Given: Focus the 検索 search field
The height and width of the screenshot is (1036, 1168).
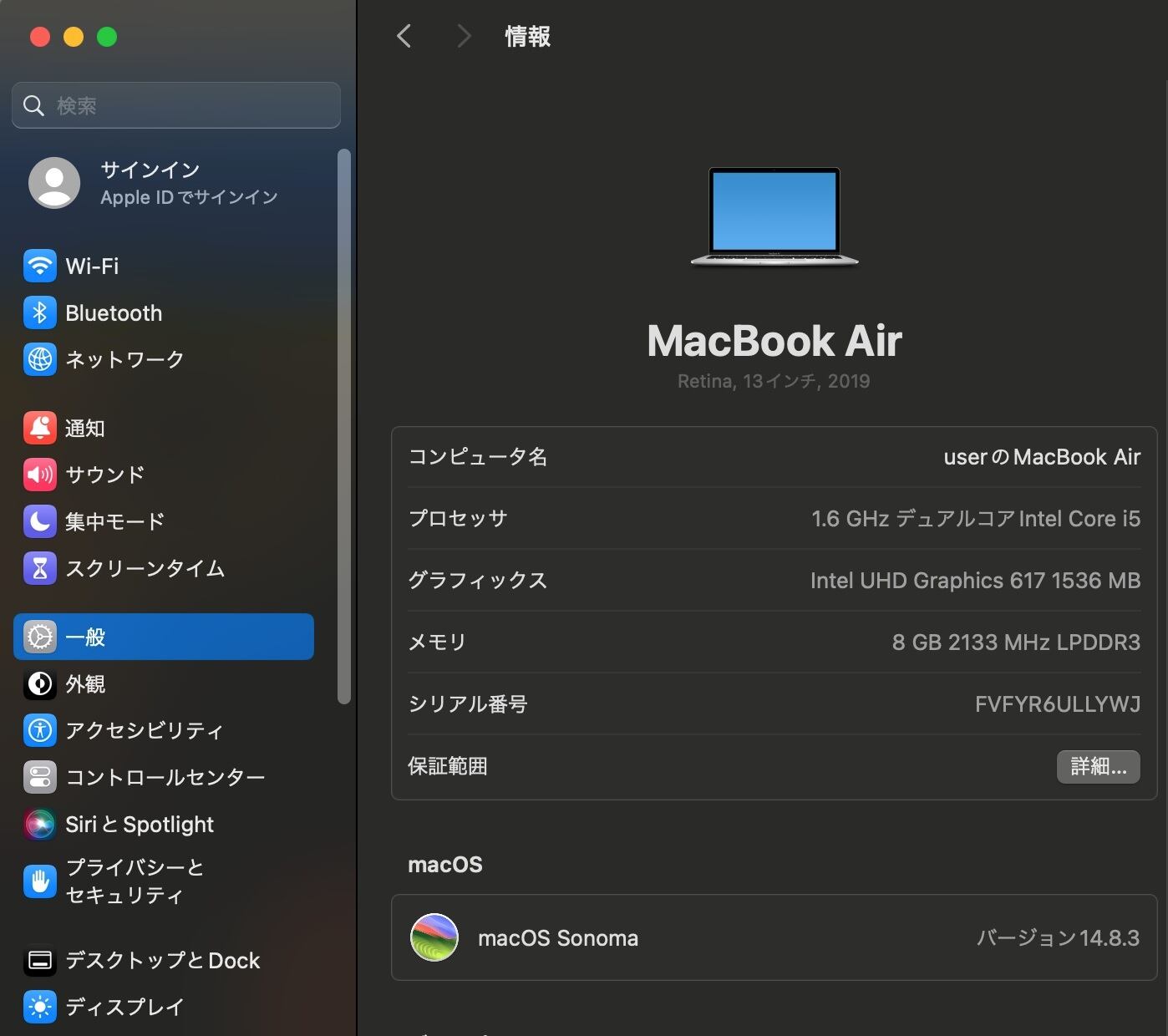Looking at the screenshot, I should coord(176,105).
